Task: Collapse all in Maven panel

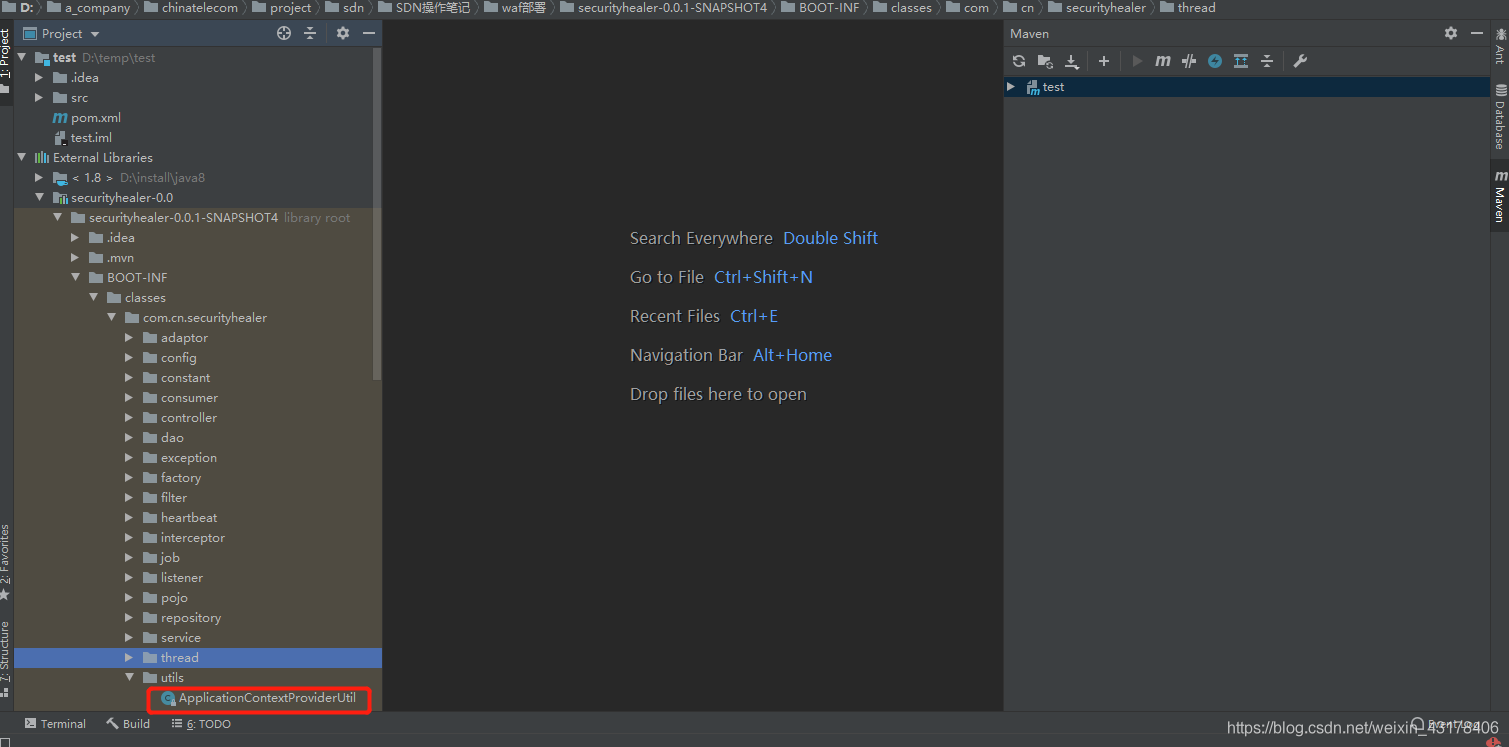Action: (1267, 61)
